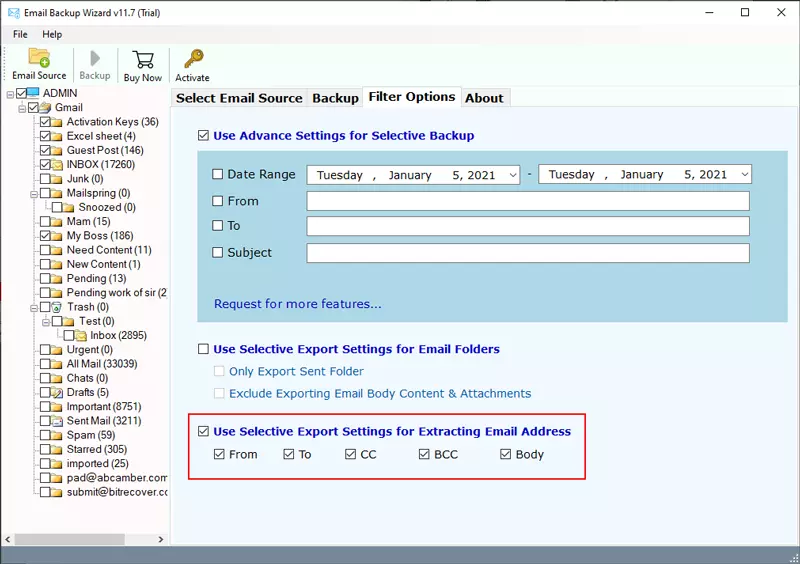This screenshot has width=800, height=564.
Task: Check the Excel sheet (4) folder checkbox
Action: tap(45, 136)
